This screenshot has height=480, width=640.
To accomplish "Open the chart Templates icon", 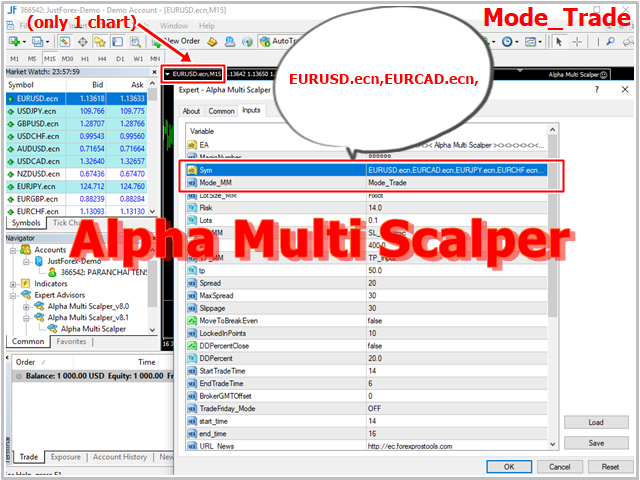I will point(530,41).
